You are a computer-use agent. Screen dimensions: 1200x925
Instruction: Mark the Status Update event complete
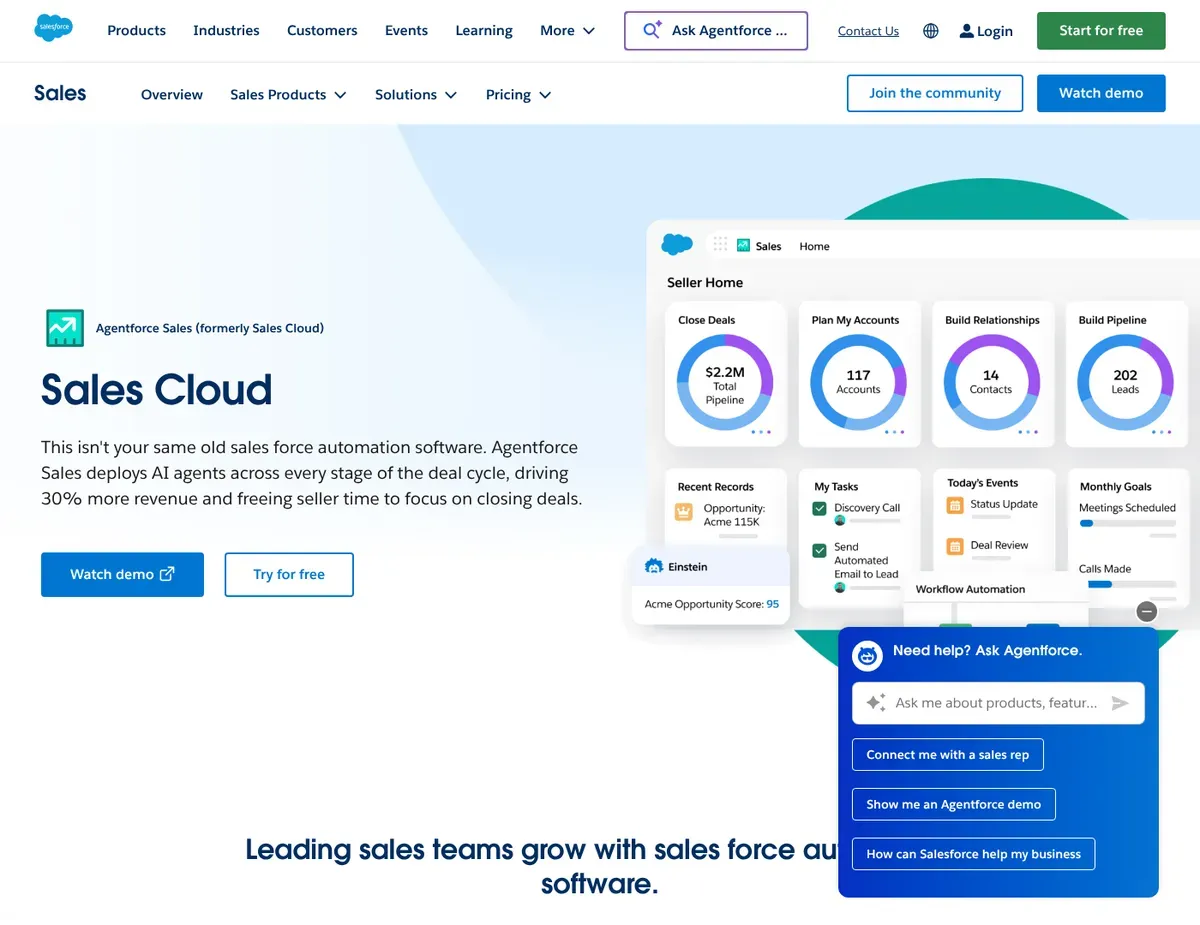[x=957, y=504]
